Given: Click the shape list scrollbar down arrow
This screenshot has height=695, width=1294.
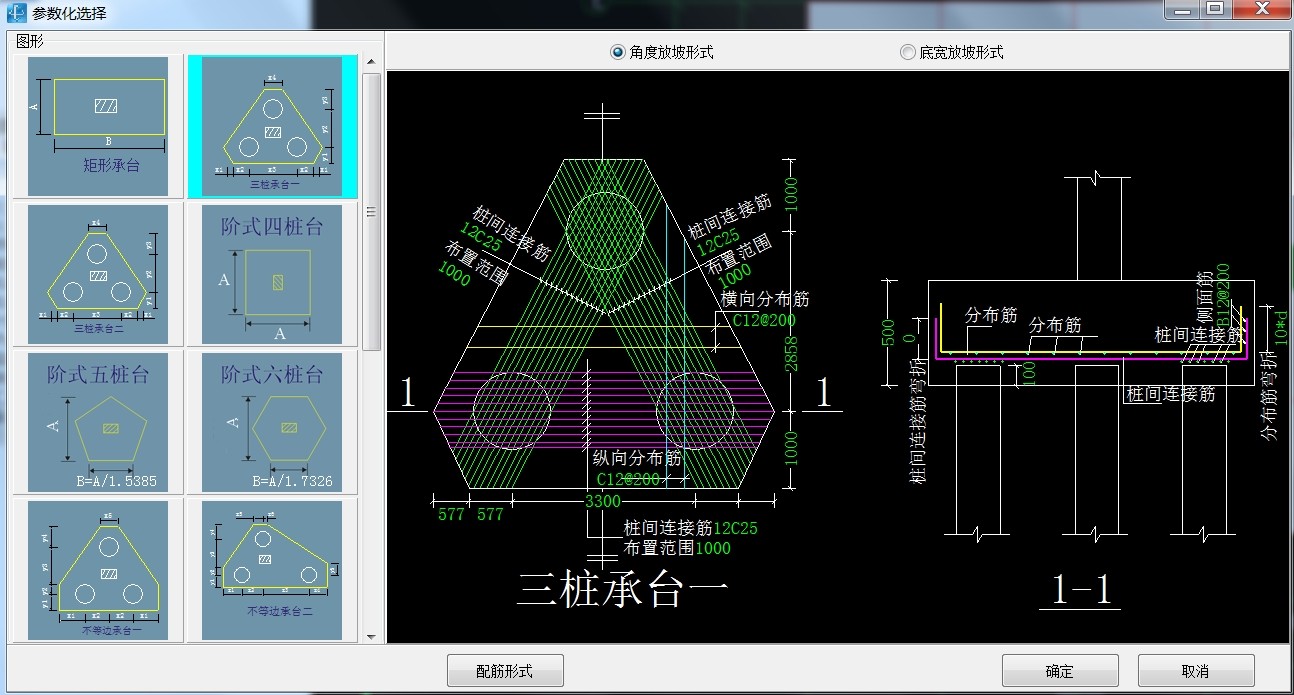Looking at the screenshot, I should [x=371, y=635].
